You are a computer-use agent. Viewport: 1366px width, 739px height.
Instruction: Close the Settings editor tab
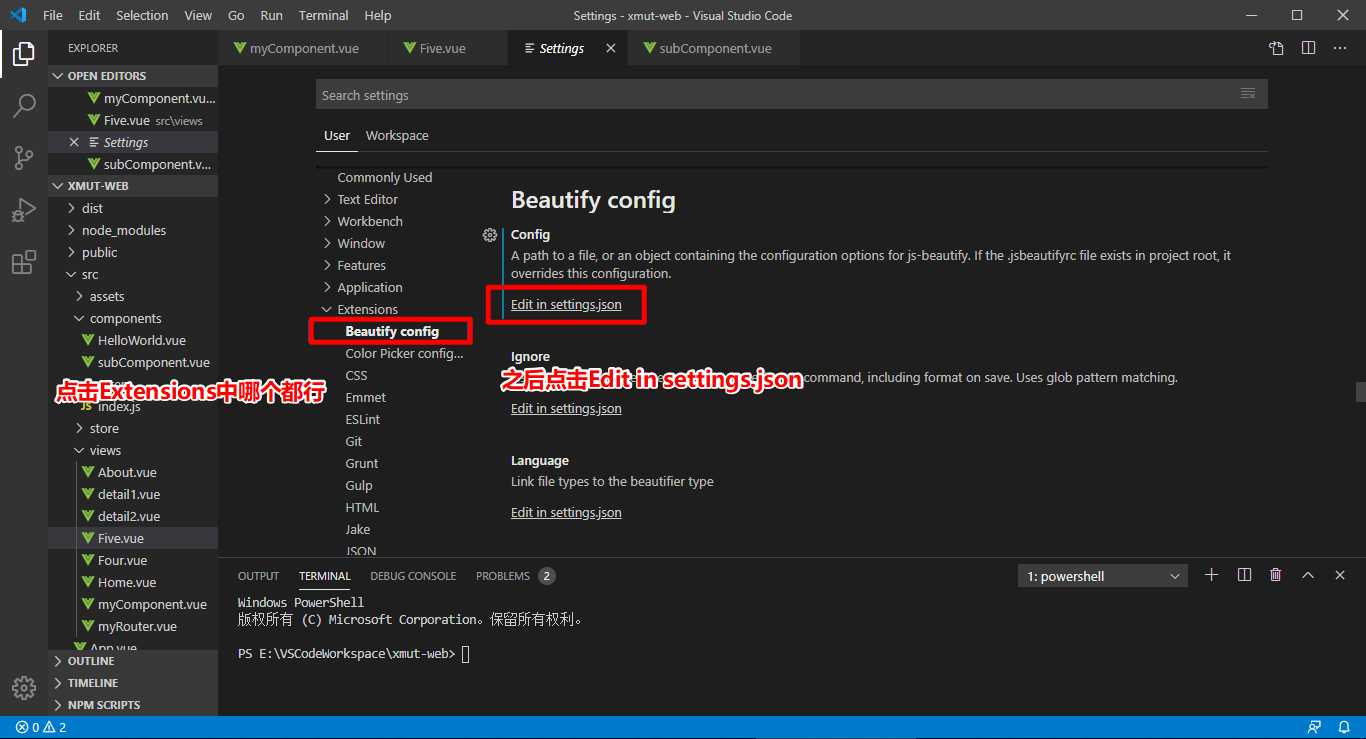point(611,48)
